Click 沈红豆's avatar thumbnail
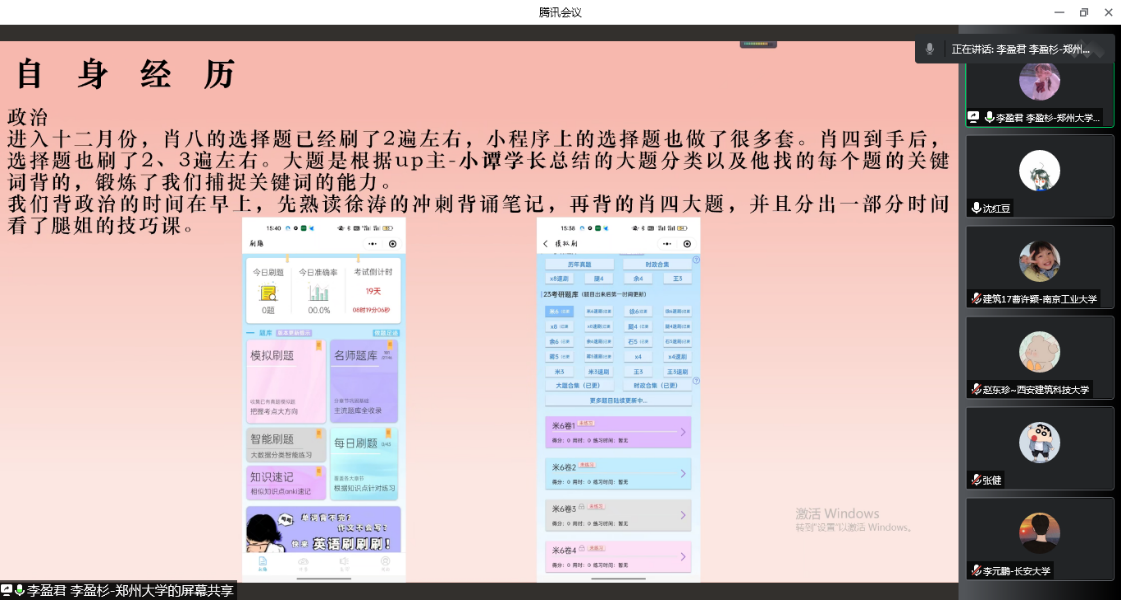The width and height of the screenshot is (1121, 600). point(1039,171)
